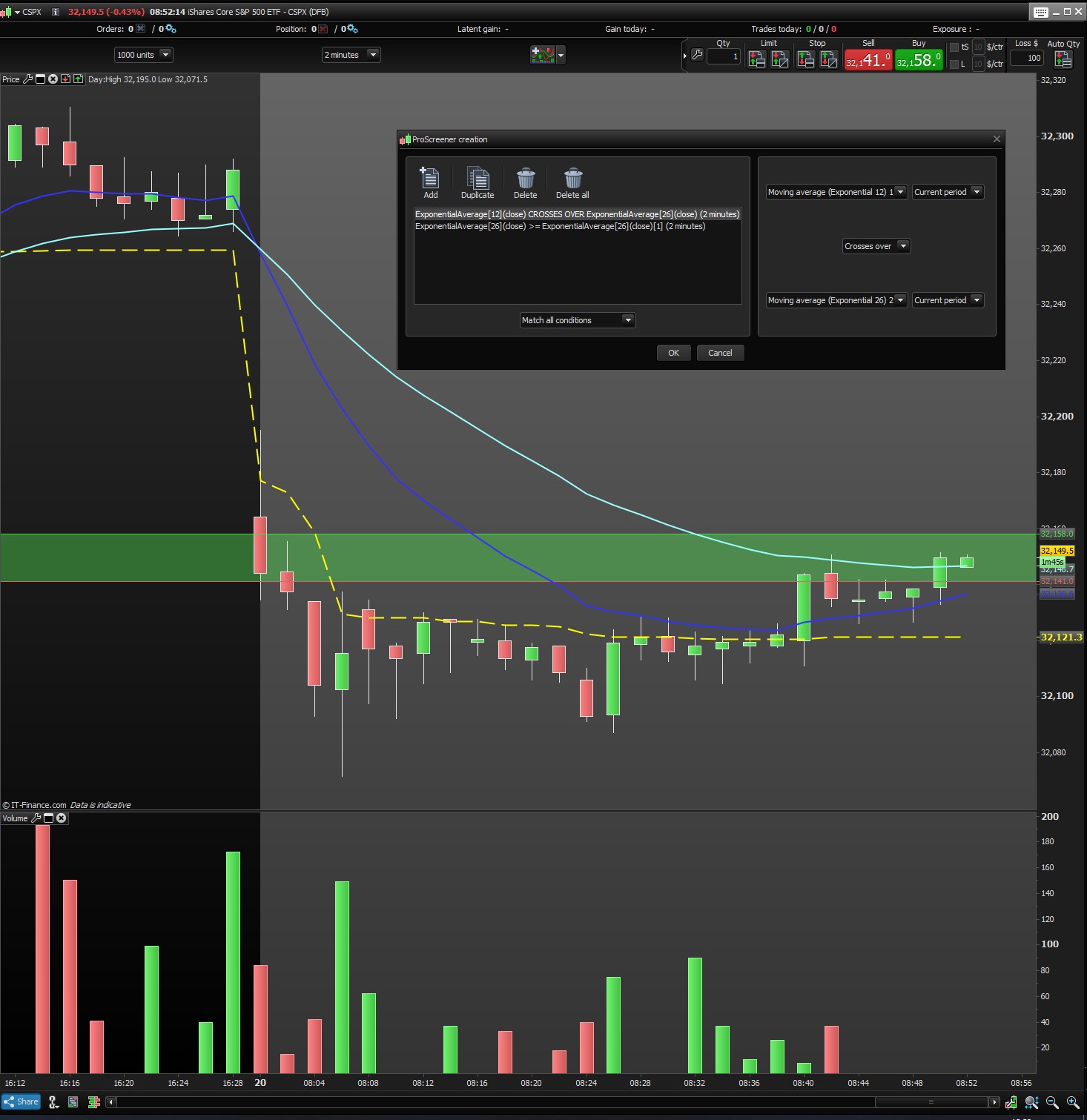Select the ExponentialAverage[26] >= condition row
Screen dimensions: 1087x1120
(x=578, y=226)
